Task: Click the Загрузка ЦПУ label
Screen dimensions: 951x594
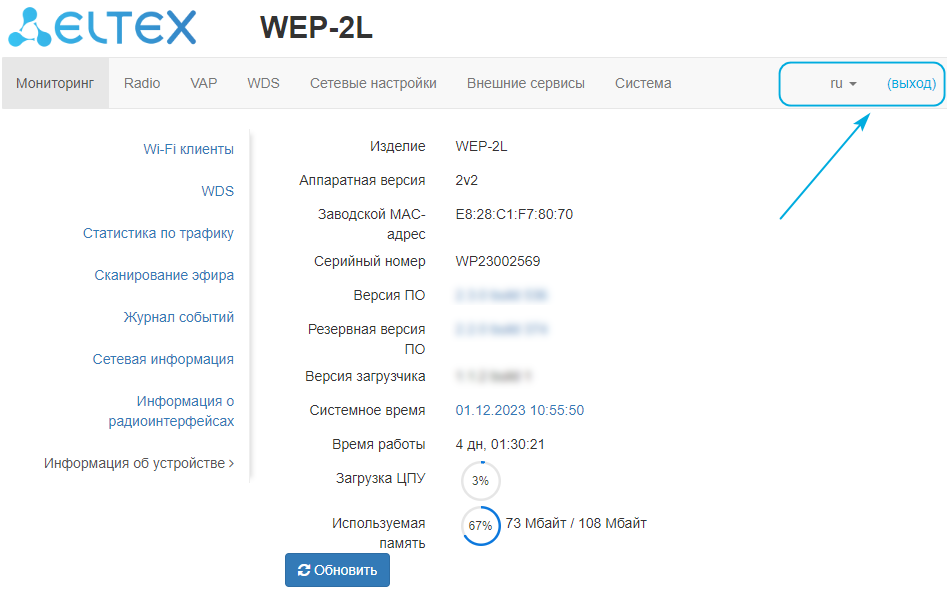Action: pyautogui.click(x=381, y=478)
